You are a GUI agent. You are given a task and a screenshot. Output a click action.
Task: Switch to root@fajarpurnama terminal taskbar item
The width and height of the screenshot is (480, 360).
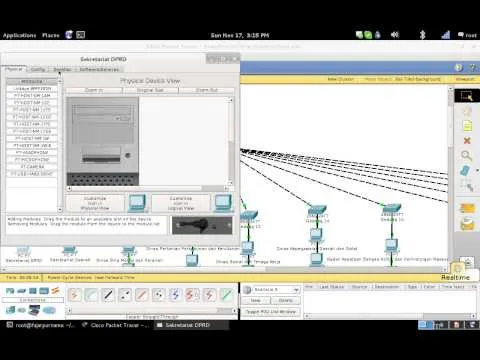41,325
